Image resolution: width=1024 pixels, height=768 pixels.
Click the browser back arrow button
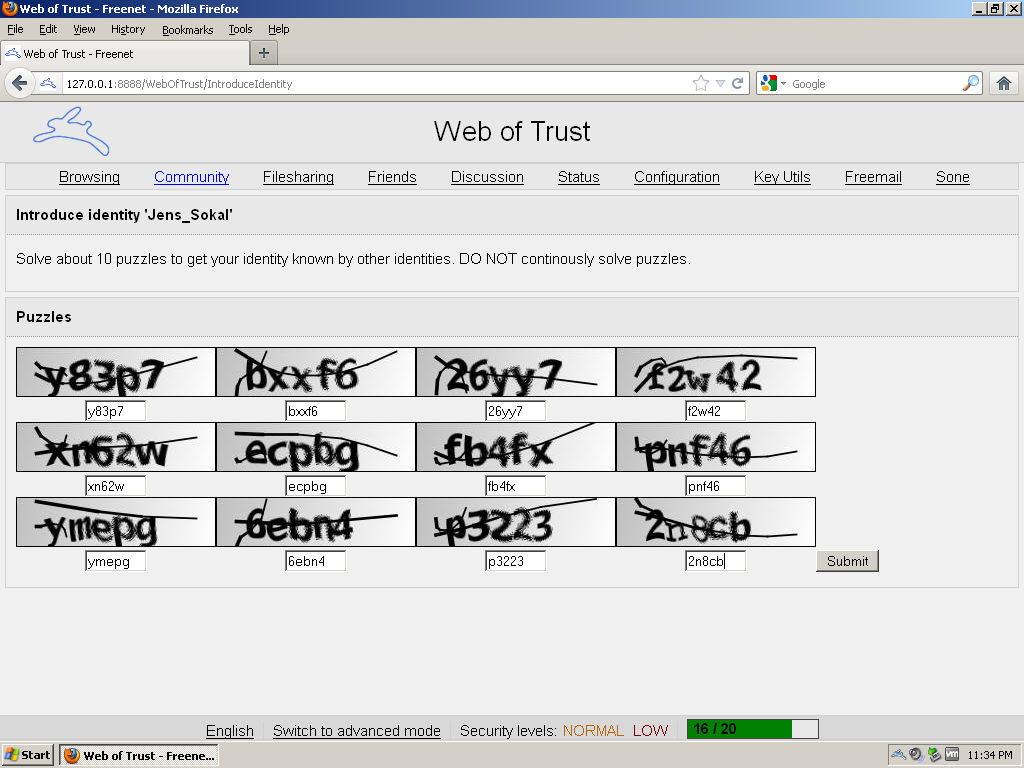tap(20, 84)
